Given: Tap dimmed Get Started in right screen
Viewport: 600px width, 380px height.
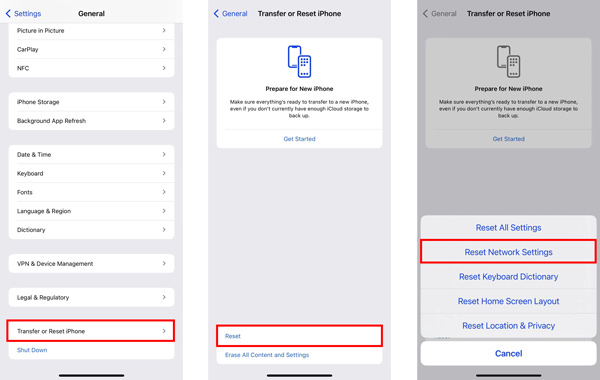Looking at the screenshot, I should 509,139.
